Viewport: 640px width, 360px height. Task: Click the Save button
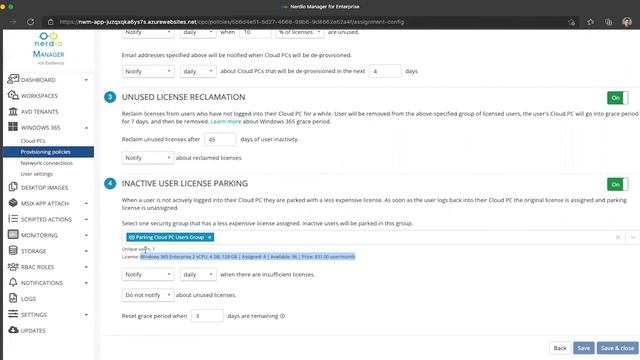coord(584,348)
